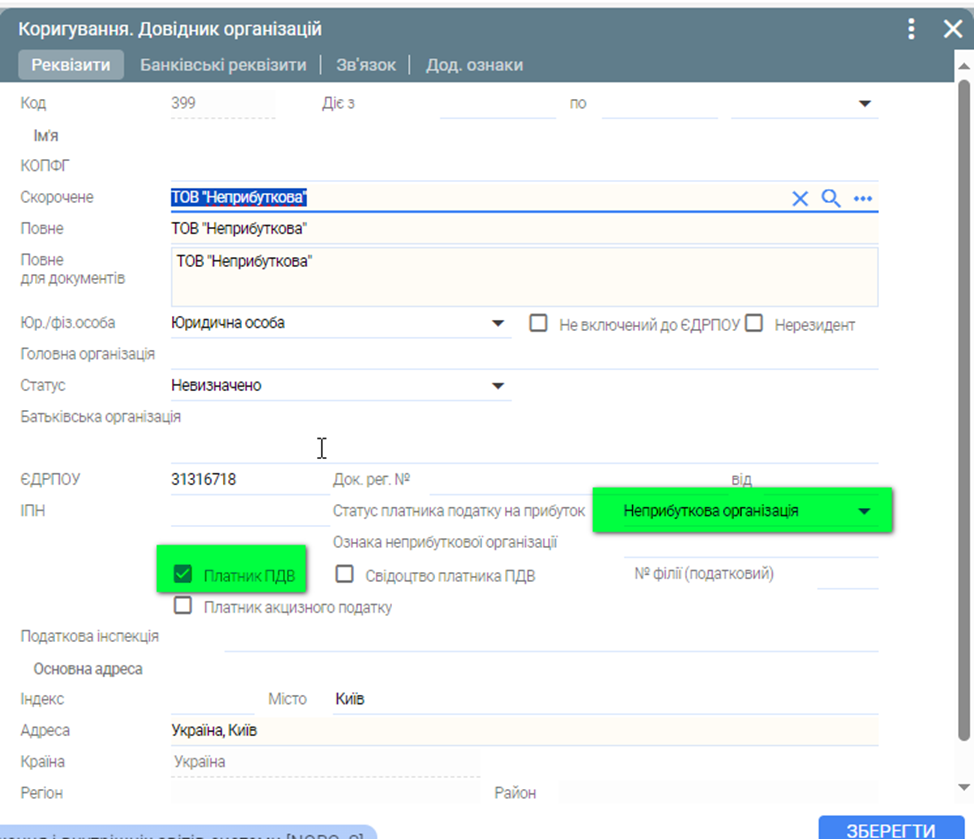Toggle Не включений до ЄДРПОУ checkbox
This screenshot has height=839, width=974.
click(539, 323)
